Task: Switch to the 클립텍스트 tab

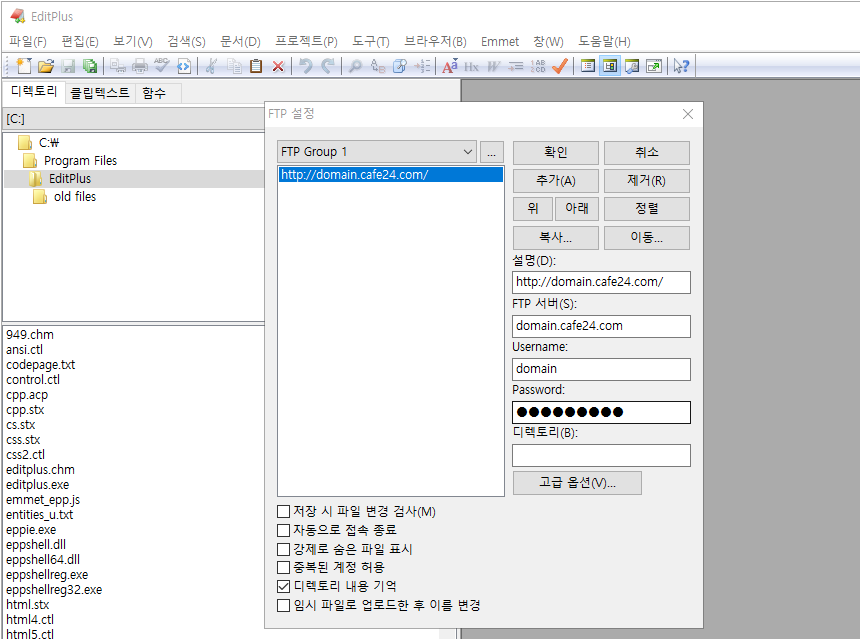Action: 100,93
